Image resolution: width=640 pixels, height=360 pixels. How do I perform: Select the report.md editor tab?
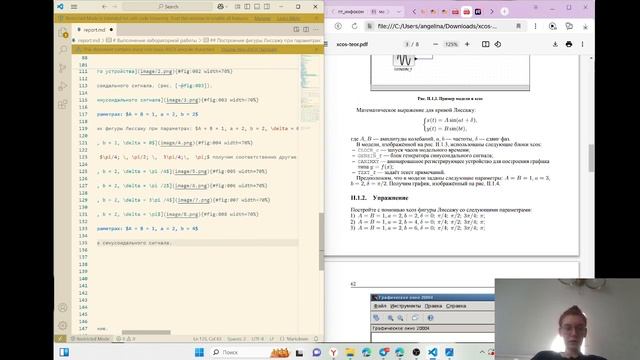95,30
